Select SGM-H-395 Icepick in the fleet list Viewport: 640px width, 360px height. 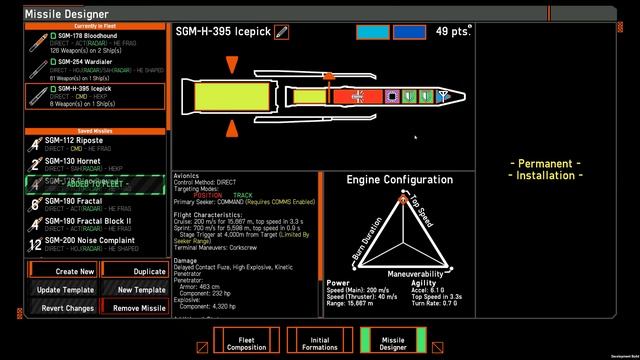95,96
